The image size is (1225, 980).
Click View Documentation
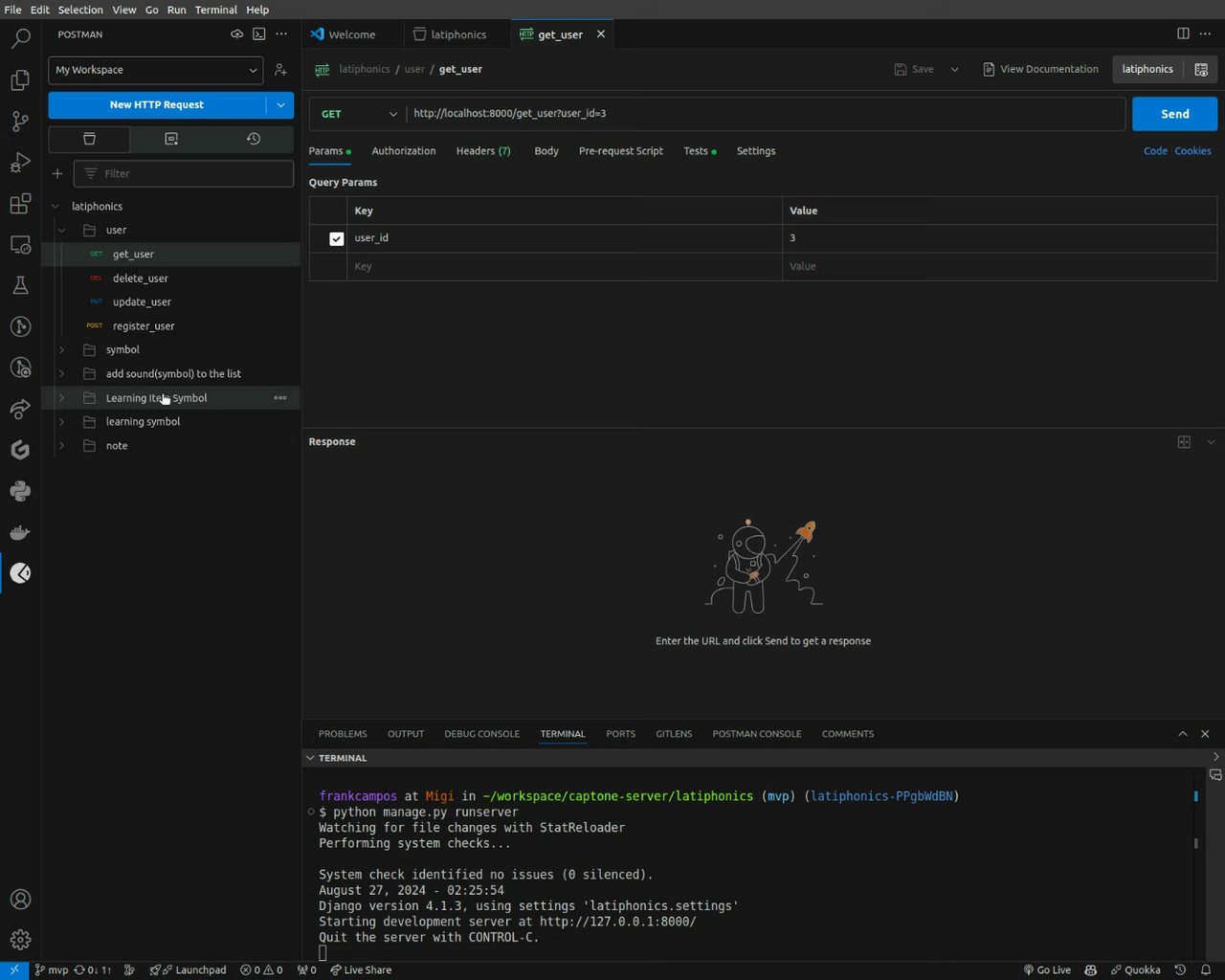click(x=1040, y=69)
